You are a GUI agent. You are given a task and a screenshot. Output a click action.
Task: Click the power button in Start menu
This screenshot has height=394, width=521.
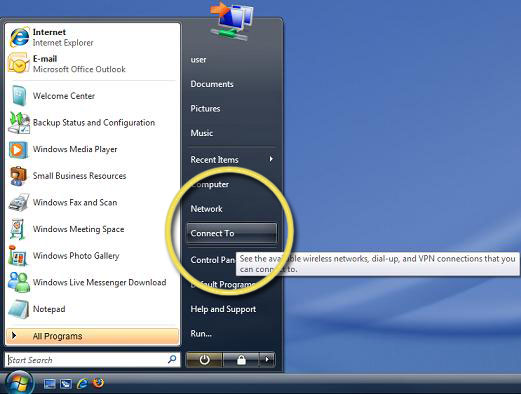[x=204, y=360]
